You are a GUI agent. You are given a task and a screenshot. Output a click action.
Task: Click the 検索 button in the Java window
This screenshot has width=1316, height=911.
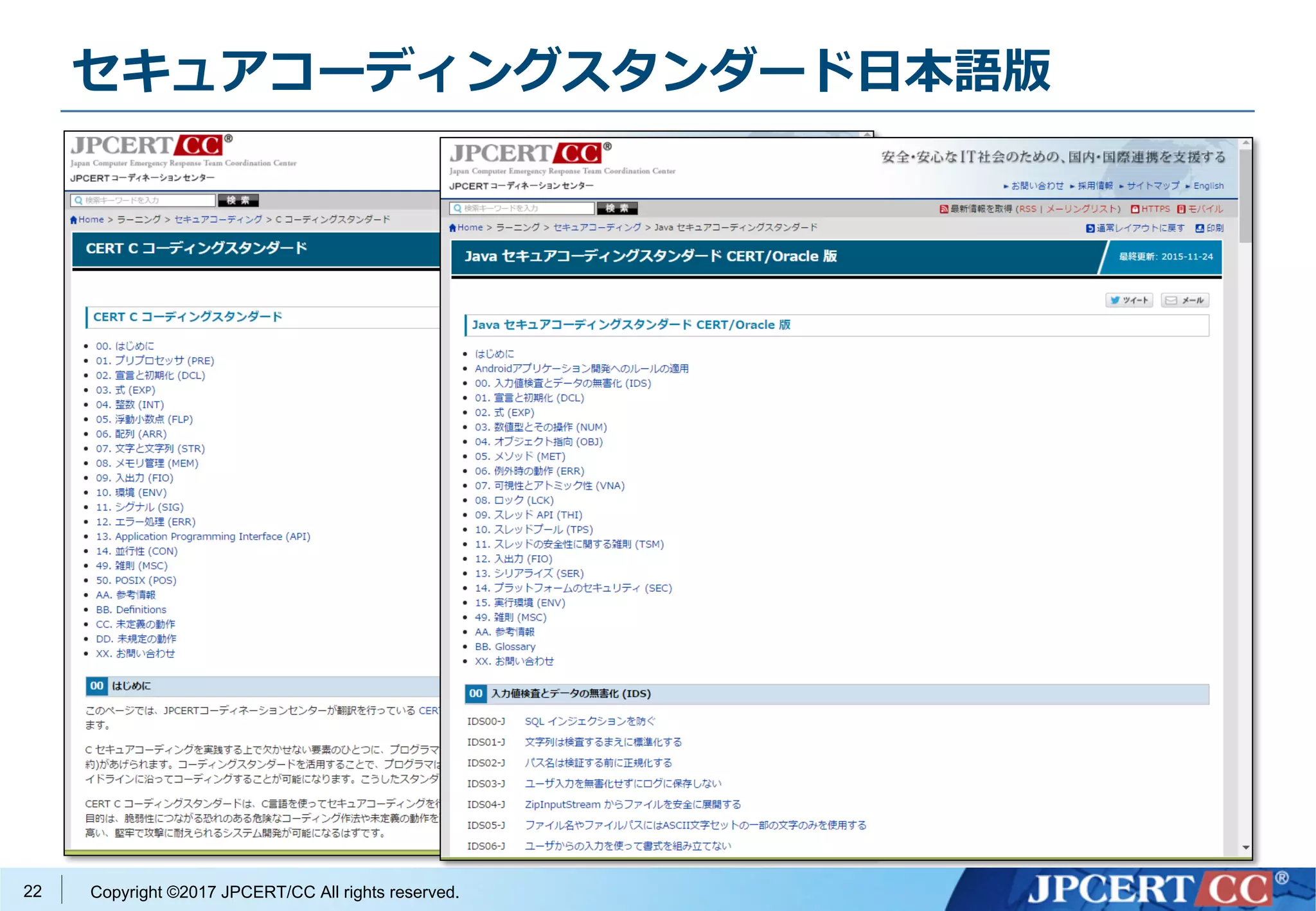(x=617, y=208)
